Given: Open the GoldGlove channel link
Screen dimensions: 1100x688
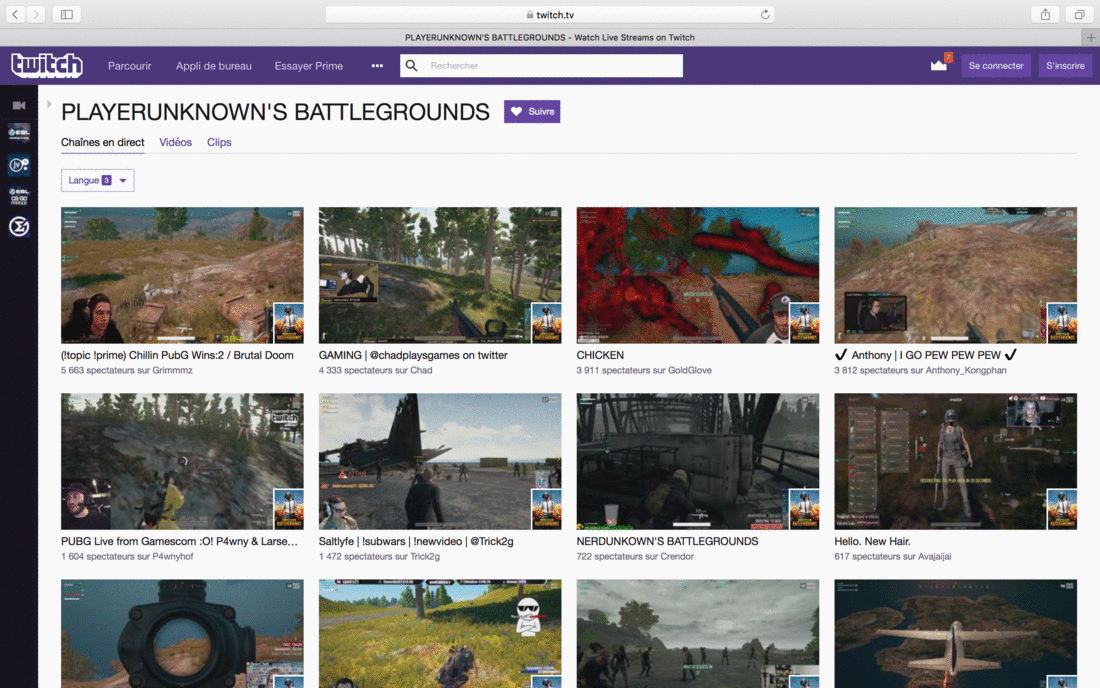Looking at the screenshot, I should tap(690, 370).
